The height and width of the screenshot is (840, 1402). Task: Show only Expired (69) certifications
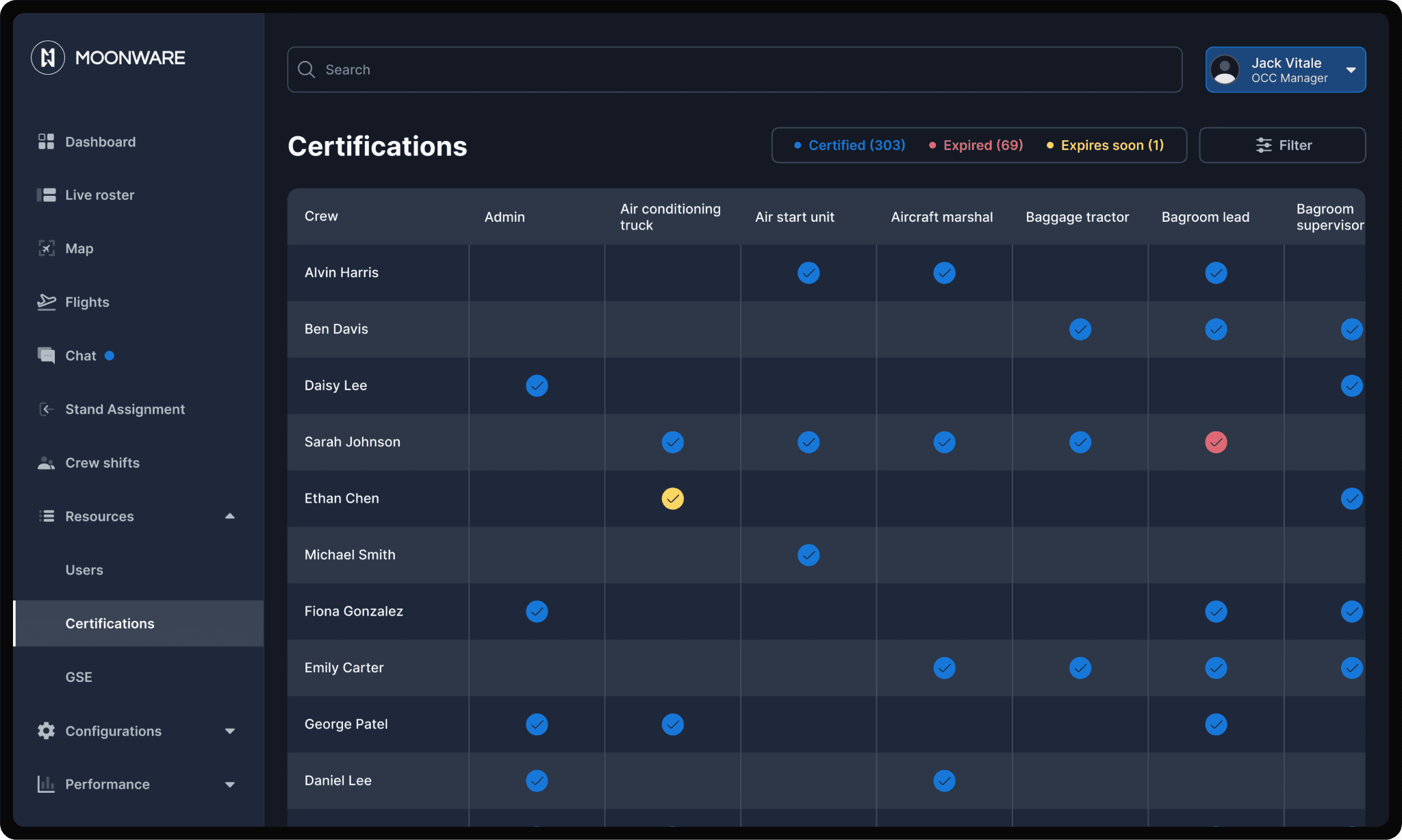[976, 145]
